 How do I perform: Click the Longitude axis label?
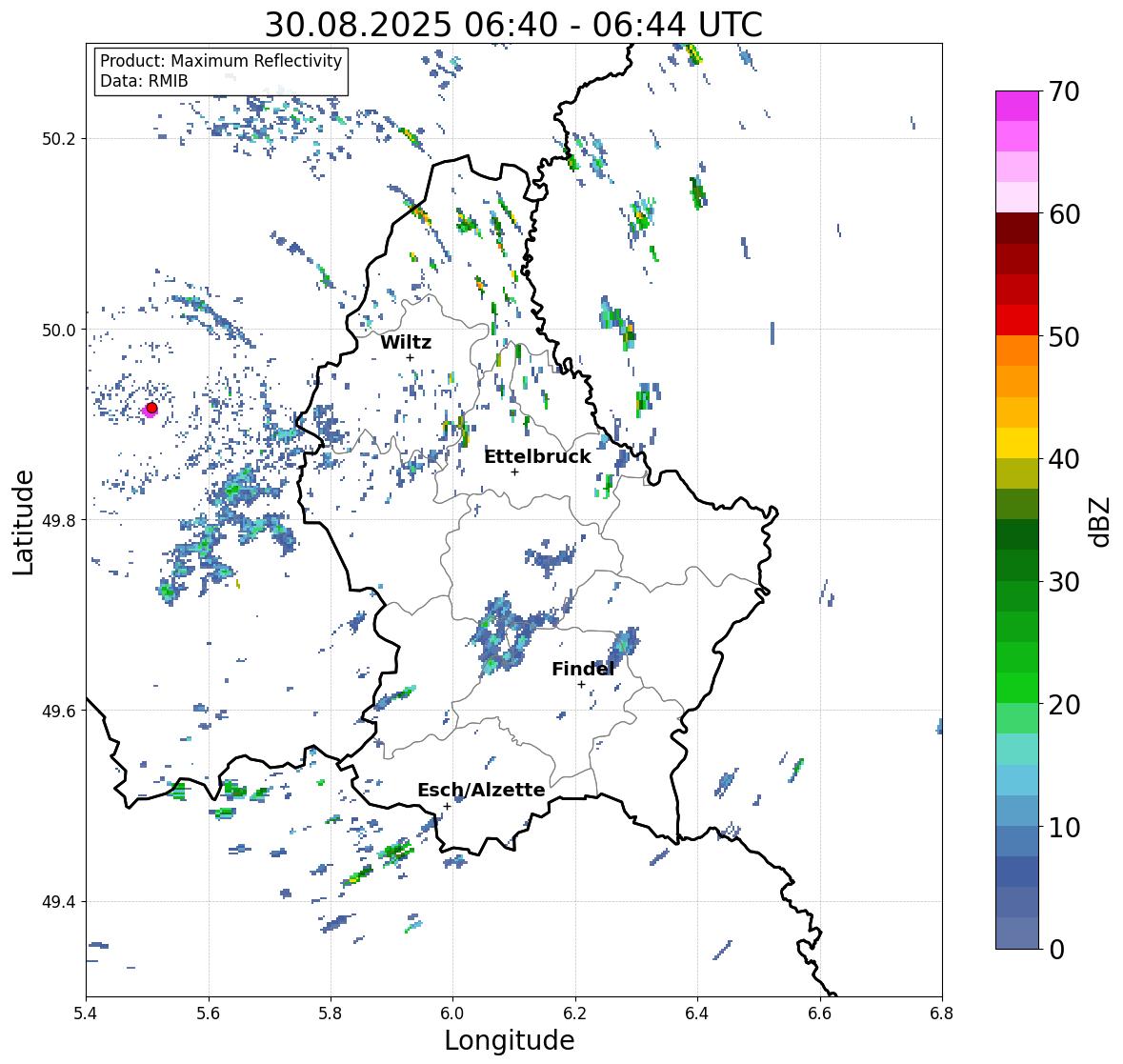click(x=510, y=1039)
